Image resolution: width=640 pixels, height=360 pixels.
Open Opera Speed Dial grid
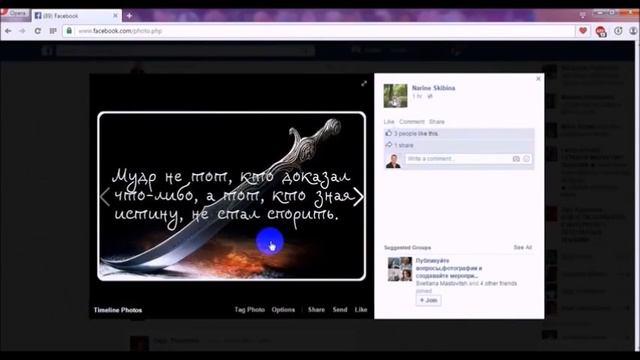(x=53, y=31)
